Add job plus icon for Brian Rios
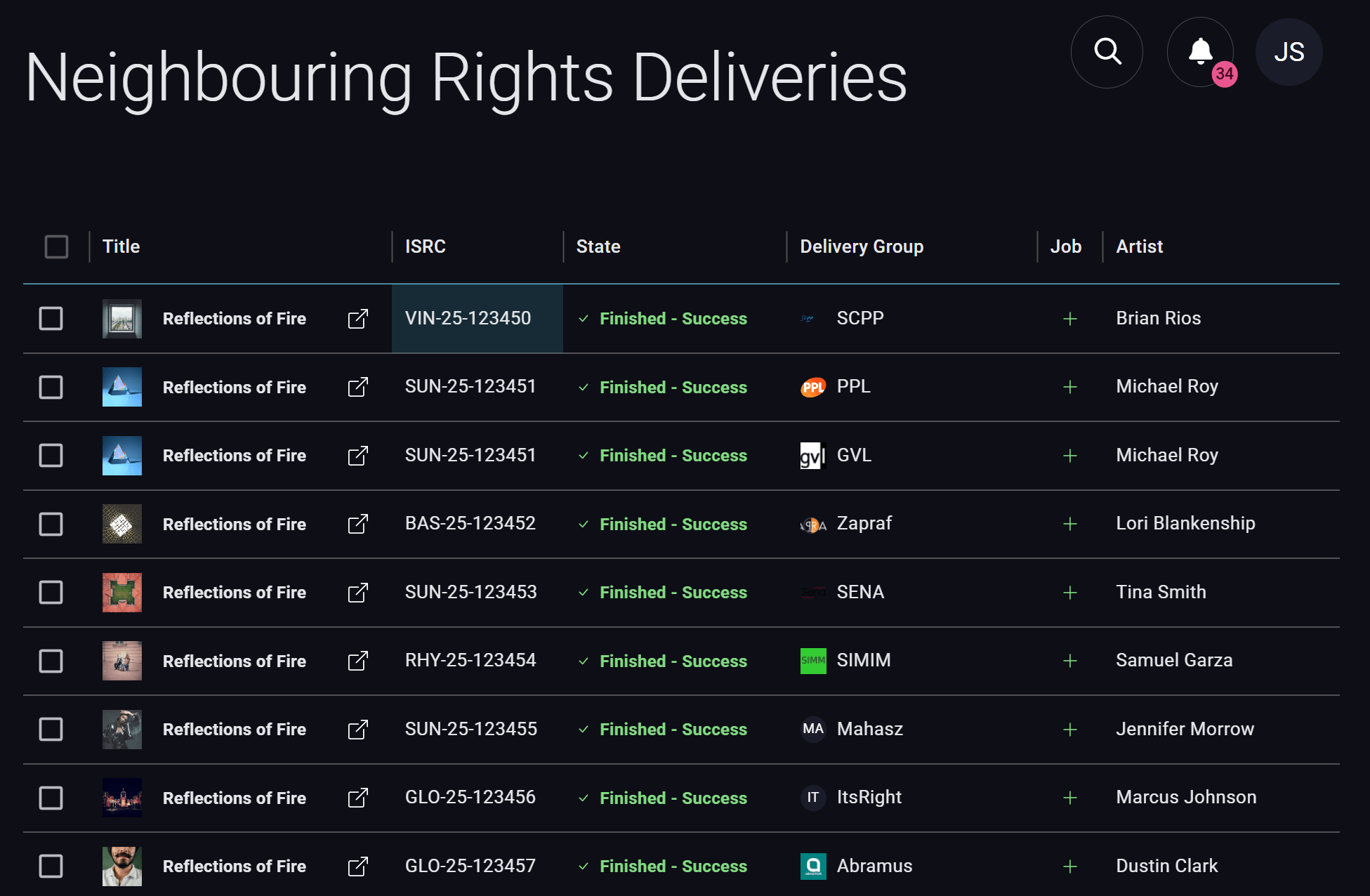The height and width of the screenshot is (896, 1370). 1070,319
